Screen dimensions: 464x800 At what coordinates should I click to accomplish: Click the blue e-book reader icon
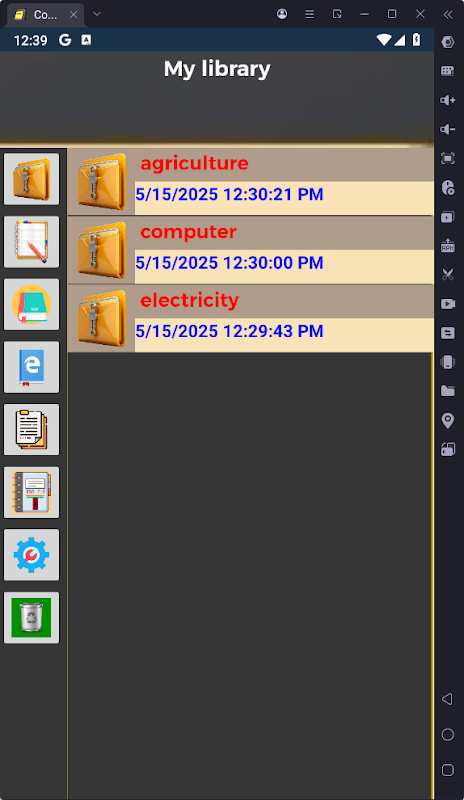[32, 367]
